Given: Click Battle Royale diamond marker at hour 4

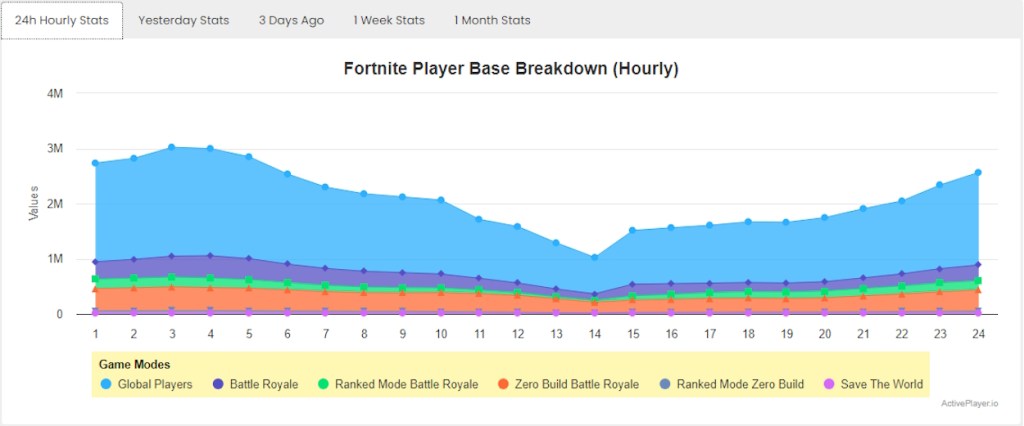Looking at the screenshot, I should [210, 255].
